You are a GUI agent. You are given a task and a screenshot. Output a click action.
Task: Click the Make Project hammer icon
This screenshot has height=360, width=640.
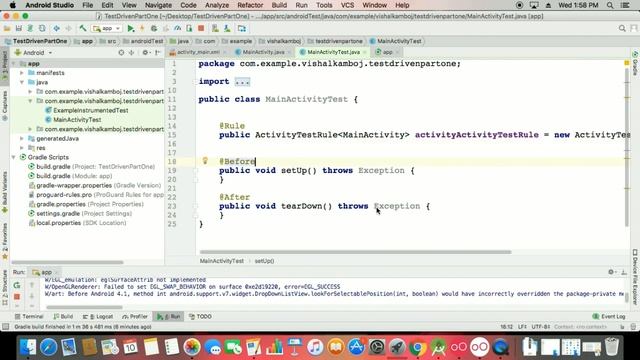coord(83,29)
